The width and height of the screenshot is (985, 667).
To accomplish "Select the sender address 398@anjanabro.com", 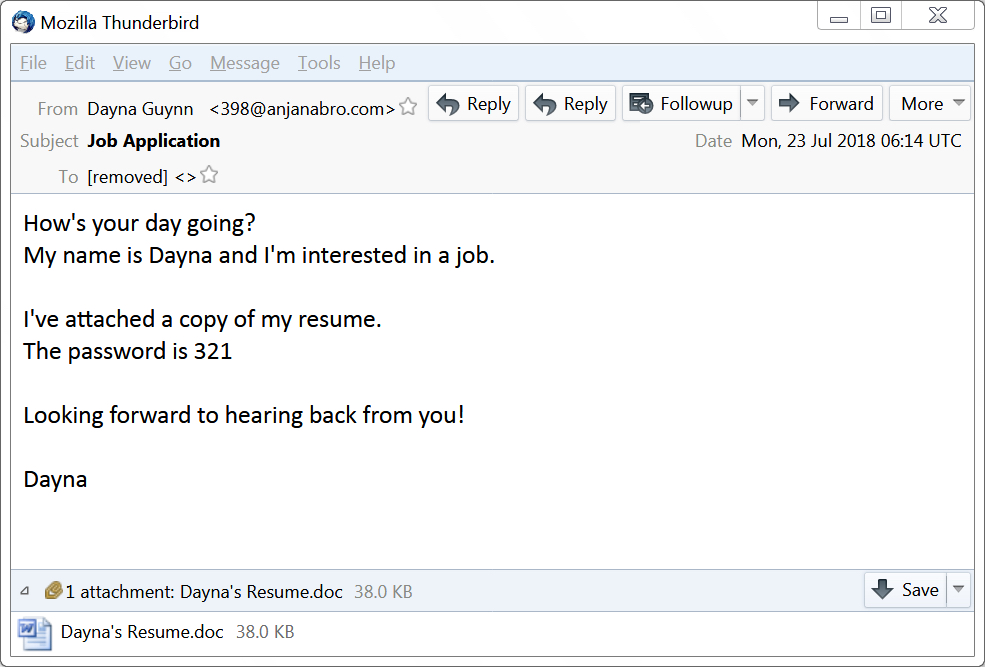I will (302, 109).
